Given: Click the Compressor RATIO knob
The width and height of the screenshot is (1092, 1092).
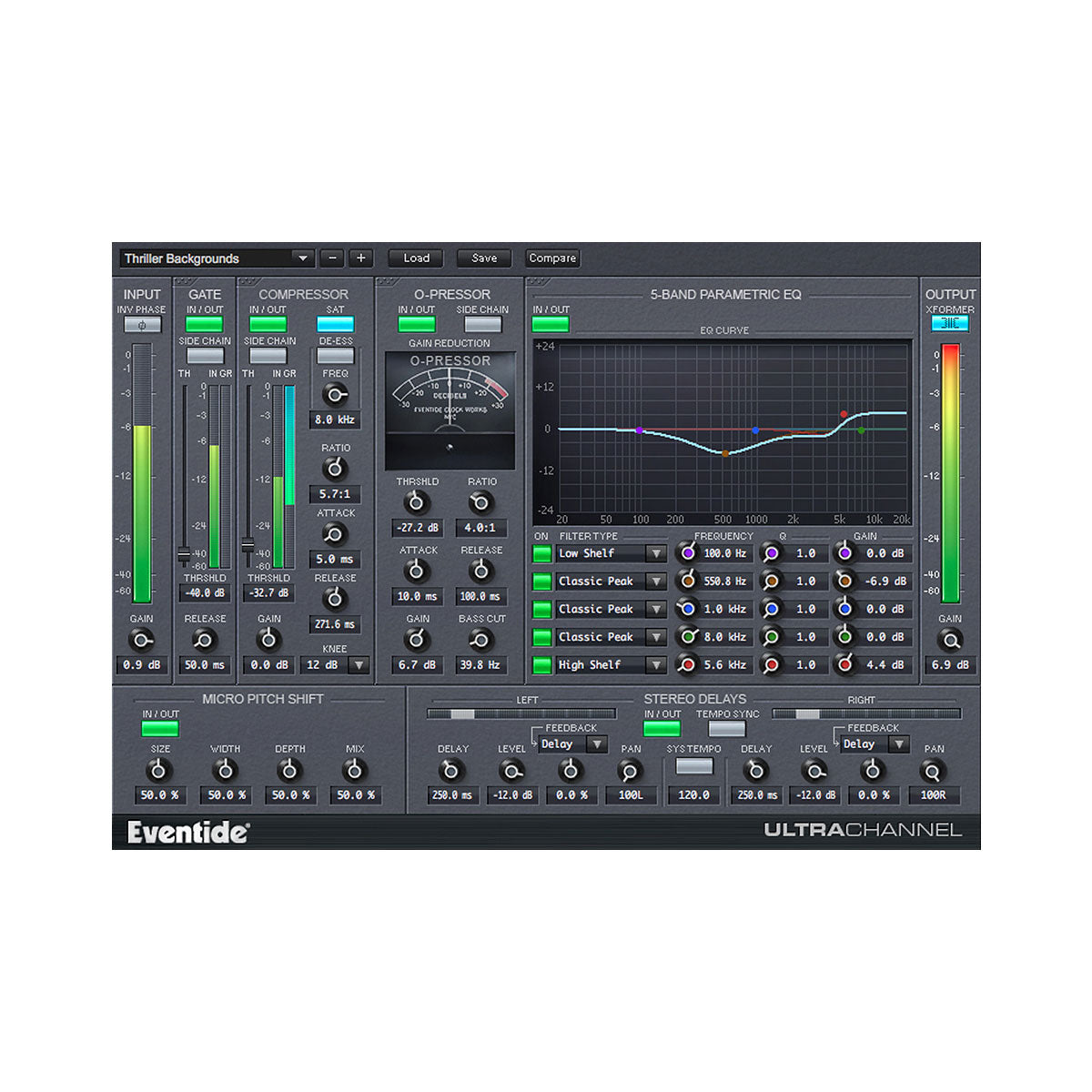Looking at the screenshot, I should tap(335, 468).
